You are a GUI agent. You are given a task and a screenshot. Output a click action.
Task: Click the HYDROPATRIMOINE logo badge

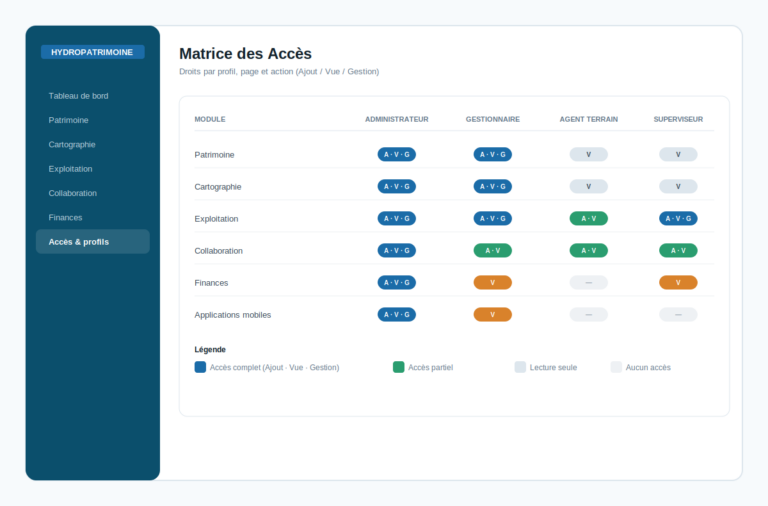tap(93, 52)
